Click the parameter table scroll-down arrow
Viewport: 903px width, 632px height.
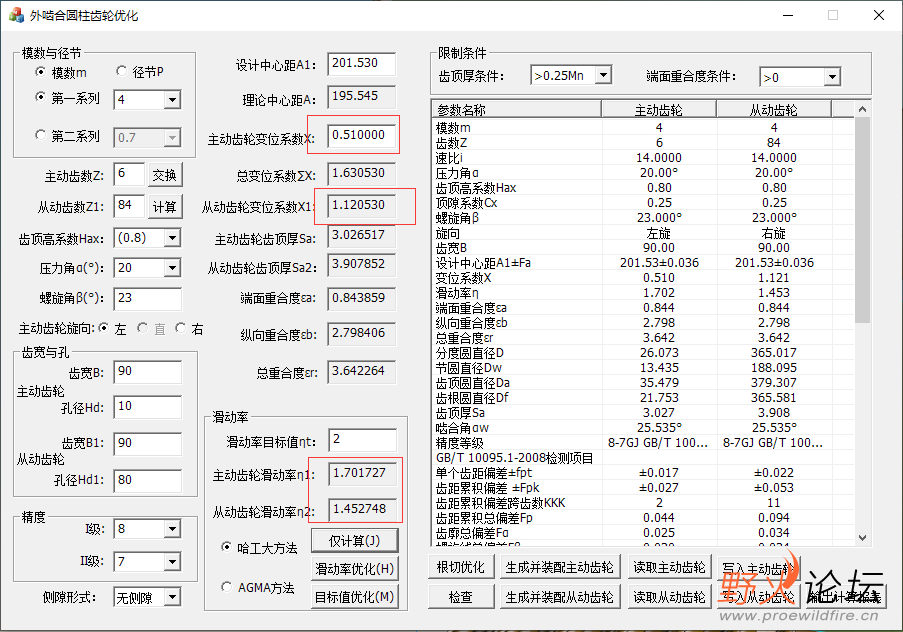(x=862, y=538)
